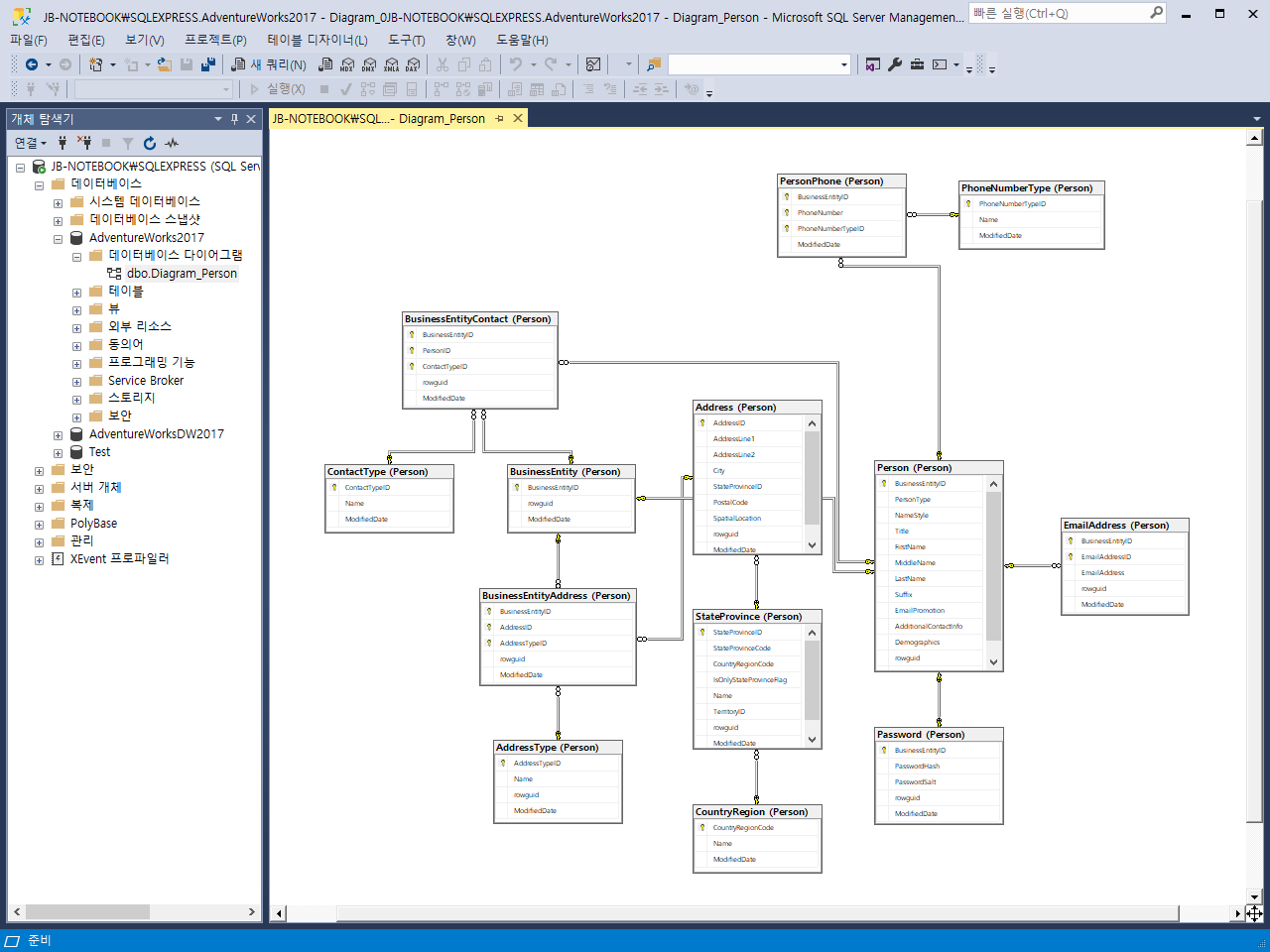The width and height of the screenshot is (1270, 952).
Task: Click the wrench properties icon
Action: click(895, 64)
